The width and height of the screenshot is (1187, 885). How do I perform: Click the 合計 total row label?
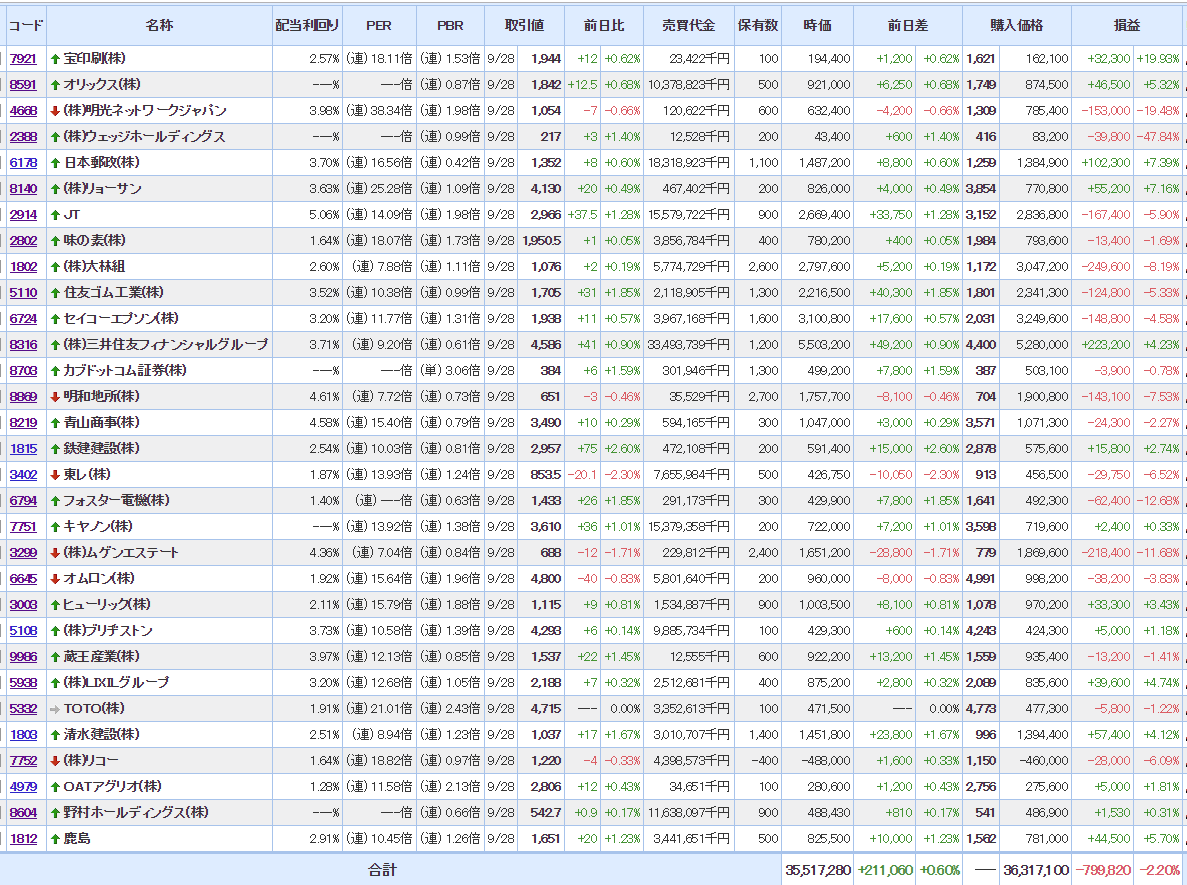pyautogui.click(x=382, y=870)
